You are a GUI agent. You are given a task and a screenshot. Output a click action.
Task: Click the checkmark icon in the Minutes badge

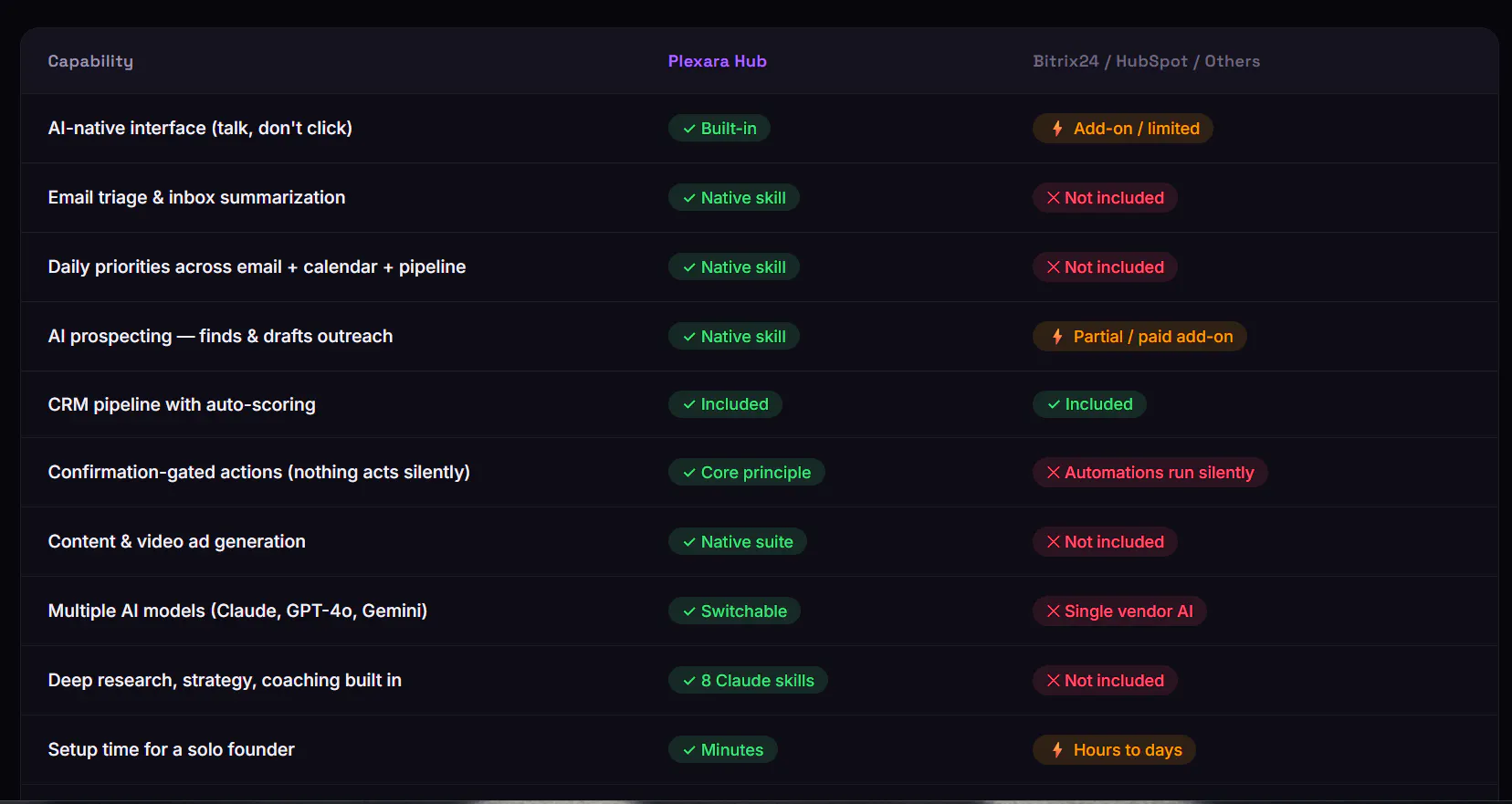(689, 750)
